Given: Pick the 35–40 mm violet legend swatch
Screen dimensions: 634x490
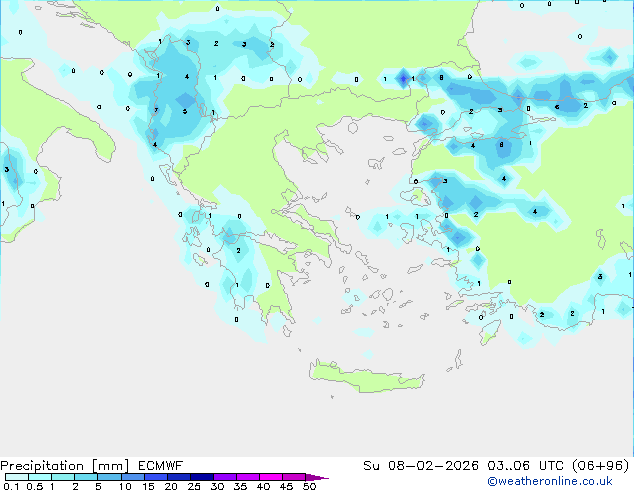Looking at the screenshot, I should point(248,477).
